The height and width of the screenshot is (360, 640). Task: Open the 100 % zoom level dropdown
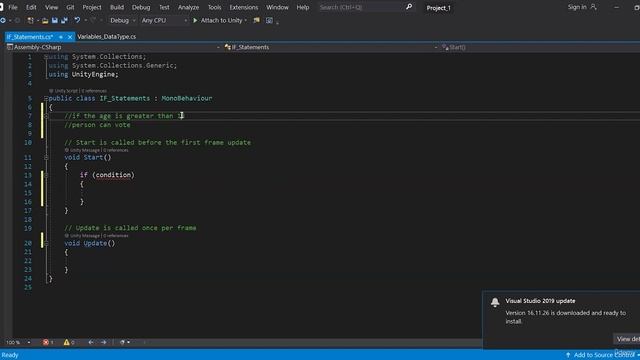[x=18, y=342]
